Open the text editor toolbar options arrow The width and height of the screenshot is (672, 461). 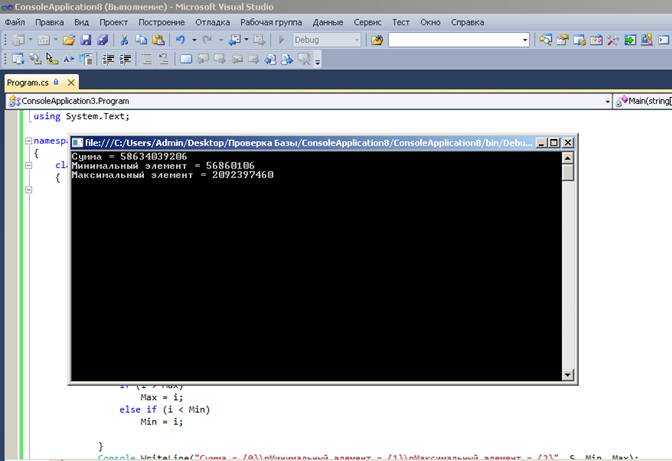point(318,61)
